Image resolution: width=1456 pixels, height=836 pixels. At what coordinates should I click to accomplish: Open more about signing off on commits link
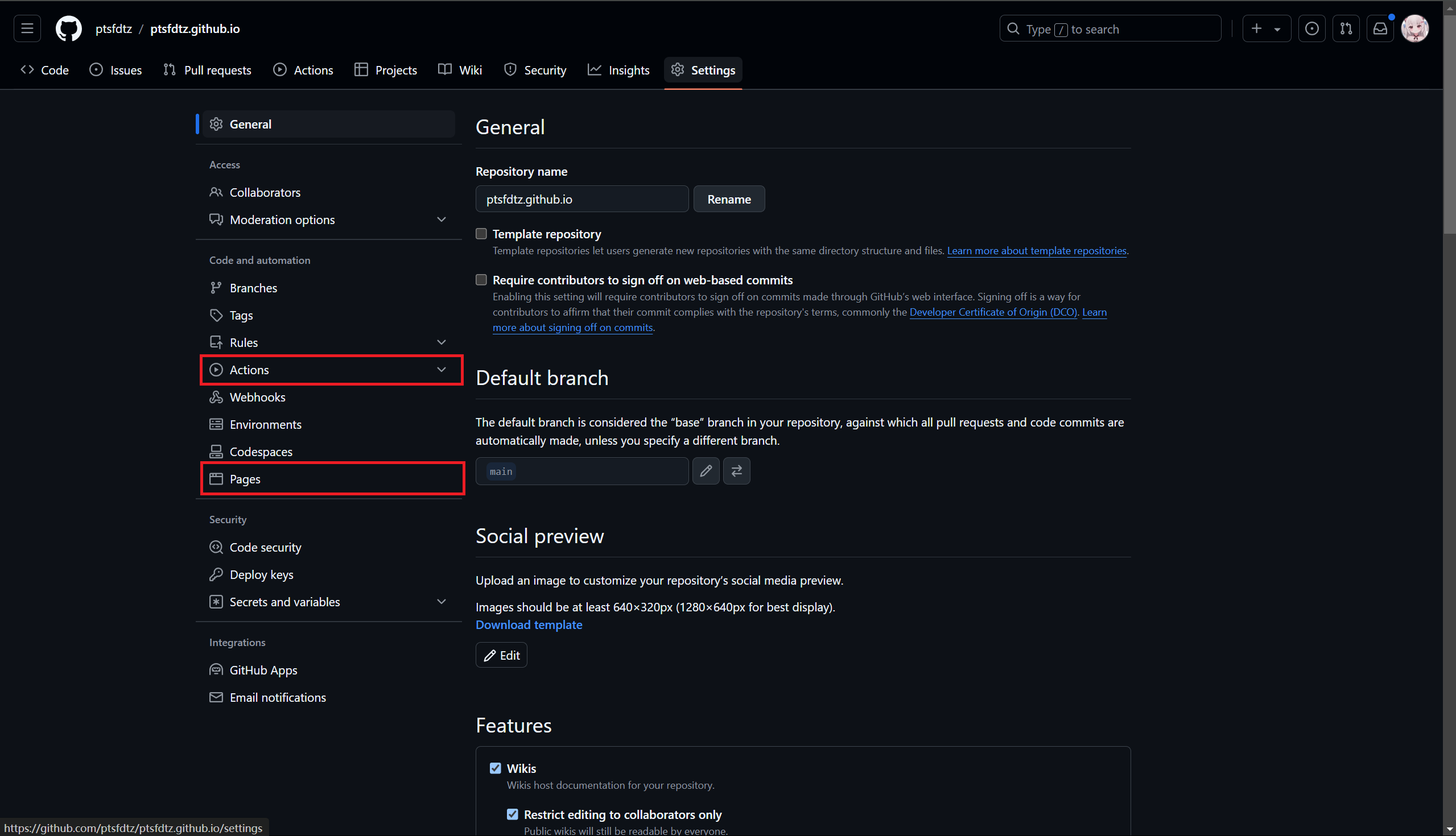coord(572,327)
